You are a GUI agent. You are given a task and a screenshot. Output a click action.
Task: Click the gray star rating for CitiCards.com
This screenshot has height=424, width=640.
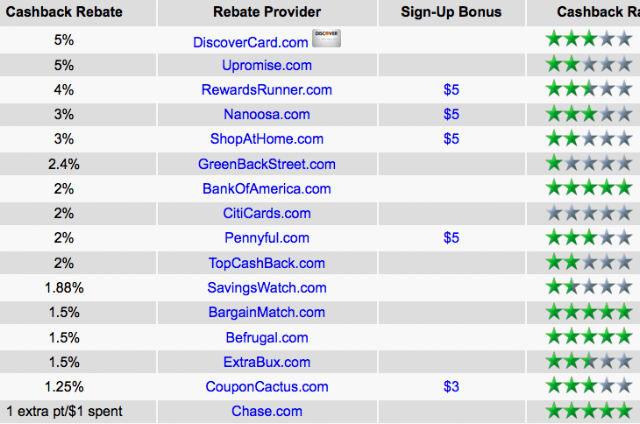click(589, 213)
